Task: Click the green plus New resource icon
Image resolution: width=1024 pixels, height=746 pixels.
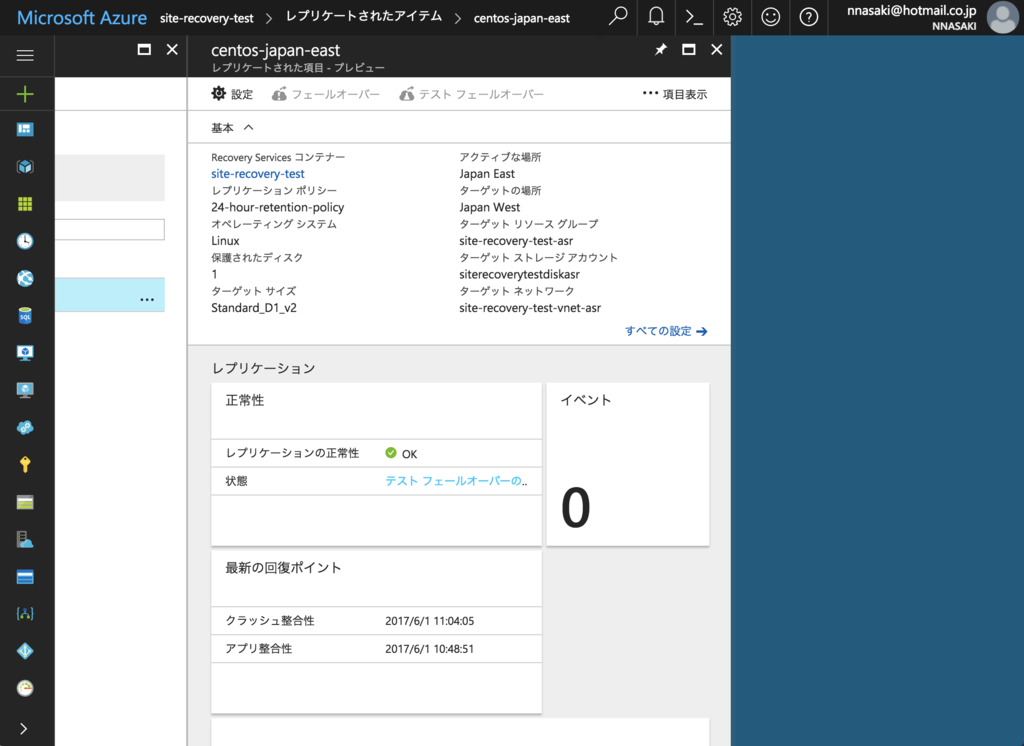Action: 25,94
